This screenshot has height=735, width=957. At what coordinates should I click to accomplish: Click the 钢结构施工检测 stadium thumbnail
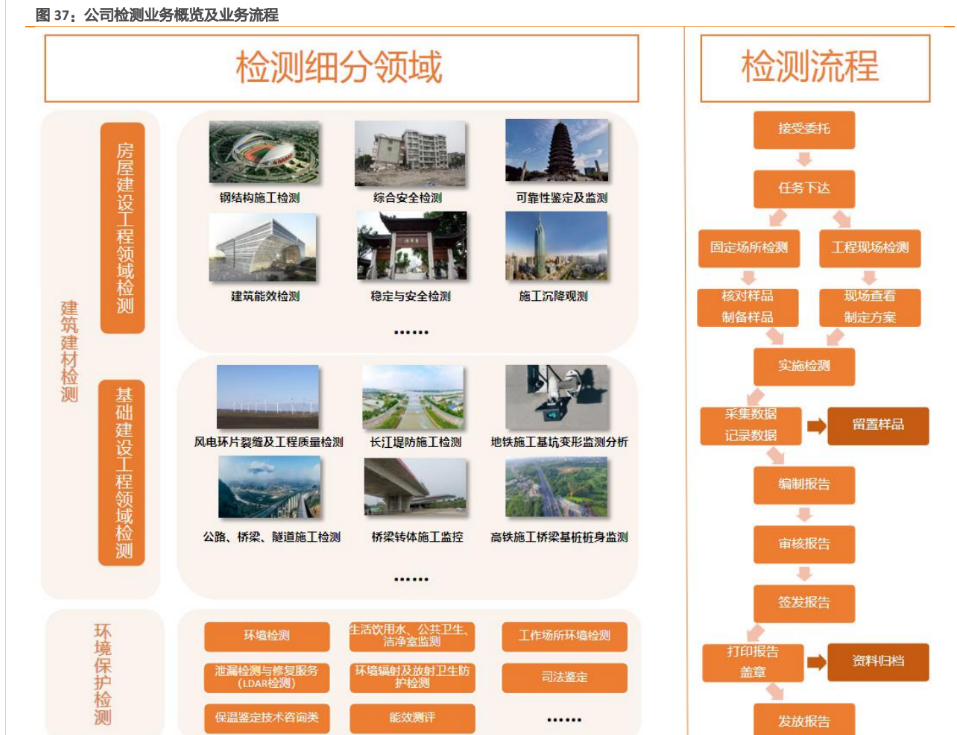[264, 153]
